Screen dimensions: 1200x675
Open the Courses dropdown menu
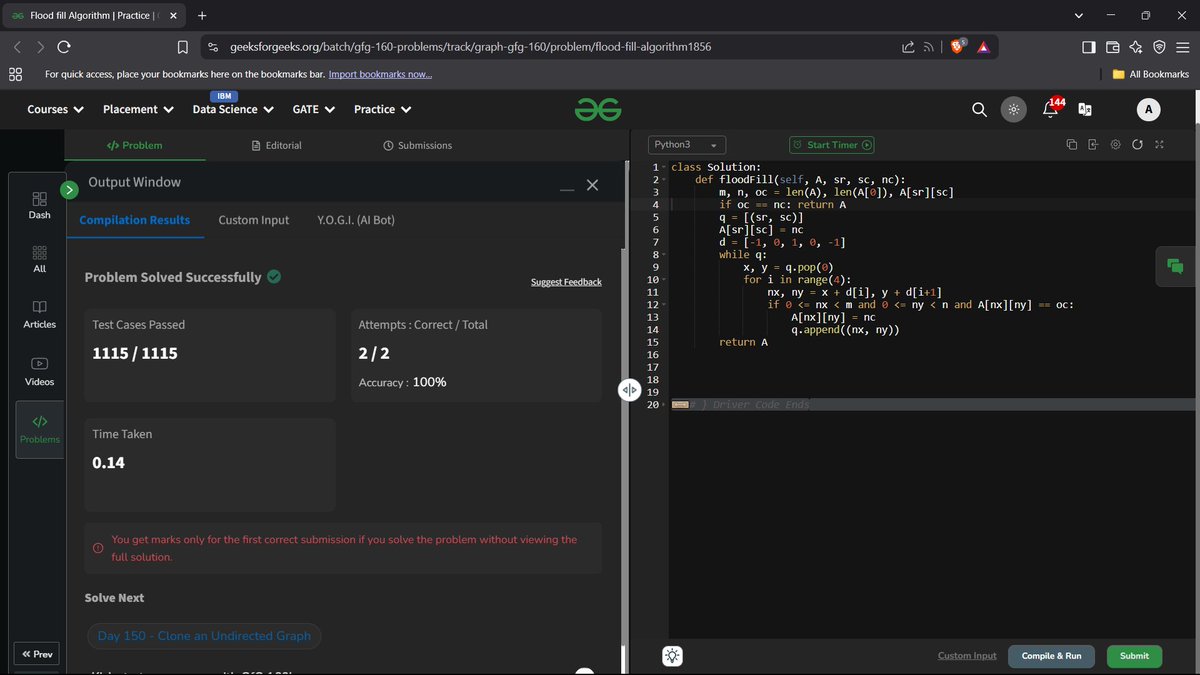(x=55, y=109)
